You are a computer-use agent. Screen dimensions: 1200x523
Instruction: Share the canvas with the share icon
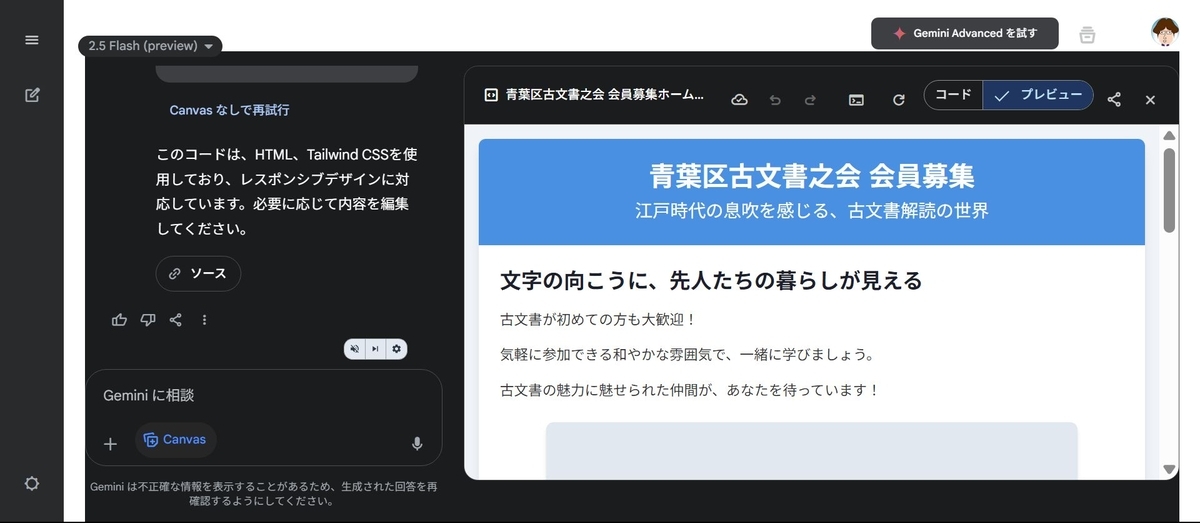1114,100
